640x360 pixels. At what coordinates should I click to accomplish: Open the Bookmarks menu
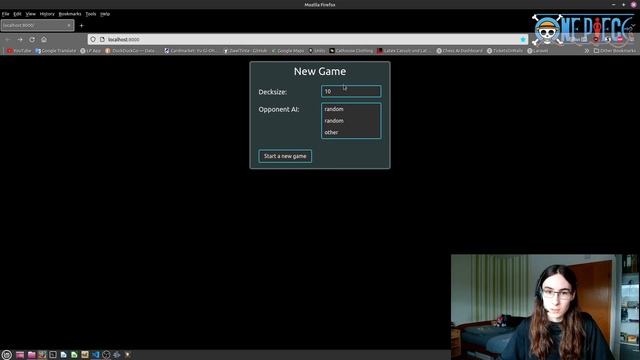tap(70, 14)
